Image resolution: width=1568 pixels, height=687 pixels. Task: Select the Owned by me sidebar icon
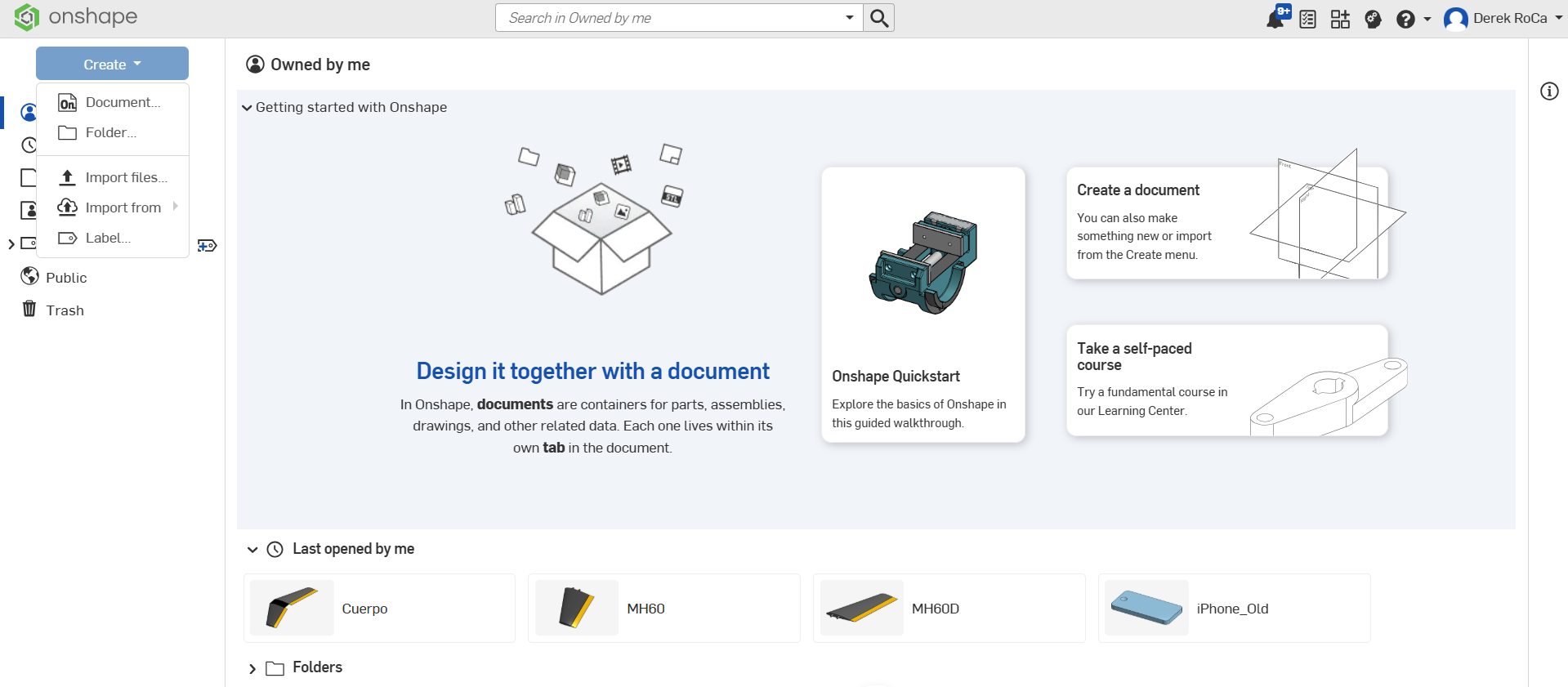tap(29, 112)
